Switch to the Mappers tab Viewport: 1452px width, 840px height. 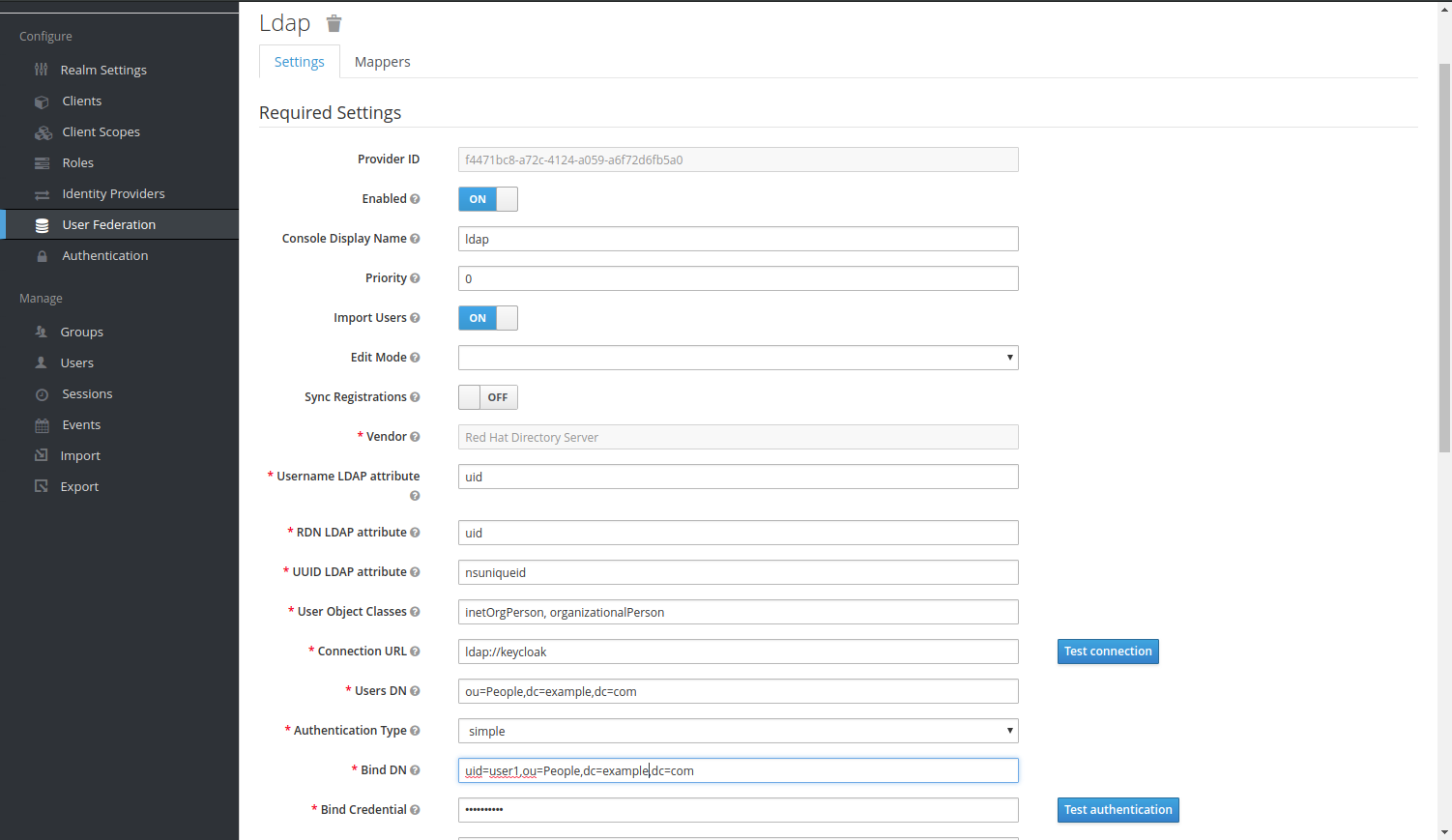(382, 62)
